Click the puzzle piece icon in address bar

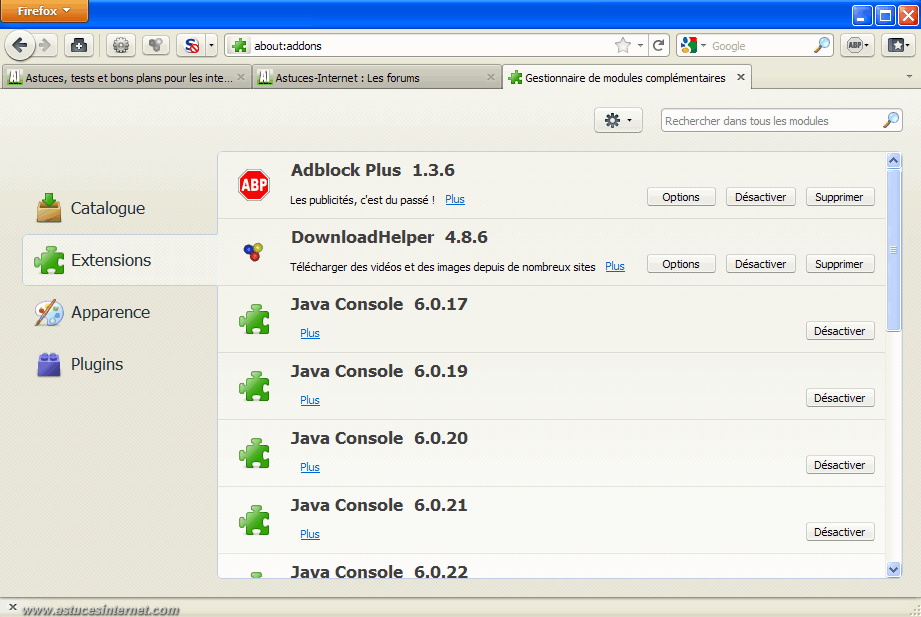pyautogui.click(x=239, y=45)
